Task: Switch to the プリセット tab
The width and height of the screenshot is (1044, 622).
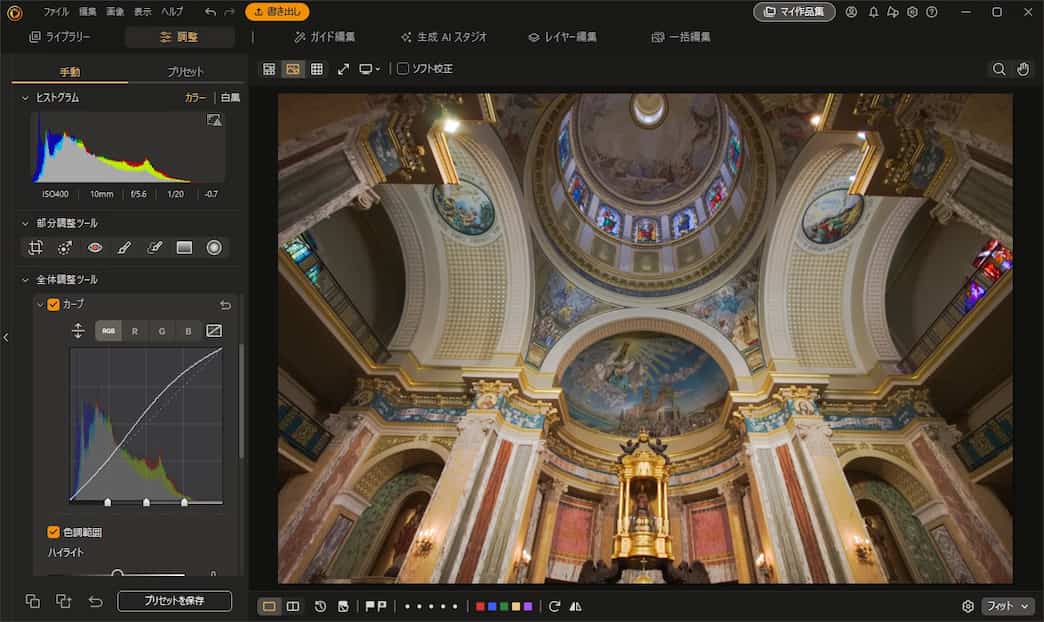Action: pyautogui.click(x=185, y=72)
